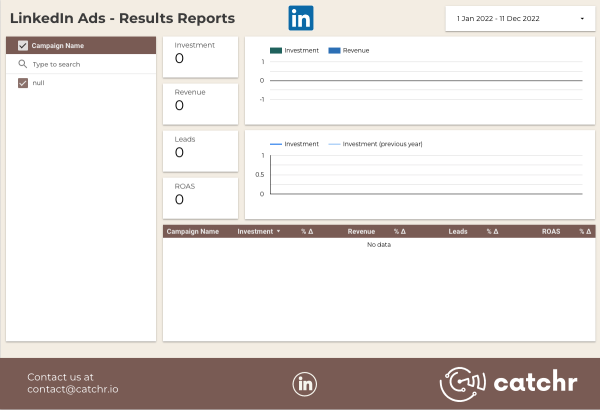Click the % Δ header after ROAS

click(585, 231)
